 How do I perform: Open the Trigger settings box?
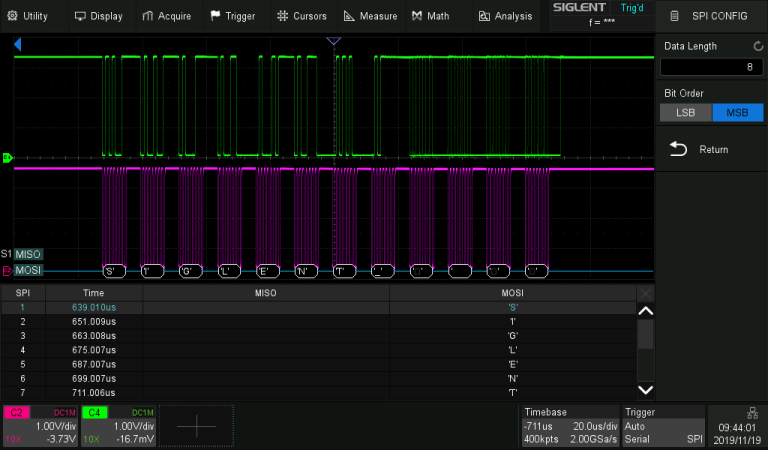(661, 426)
